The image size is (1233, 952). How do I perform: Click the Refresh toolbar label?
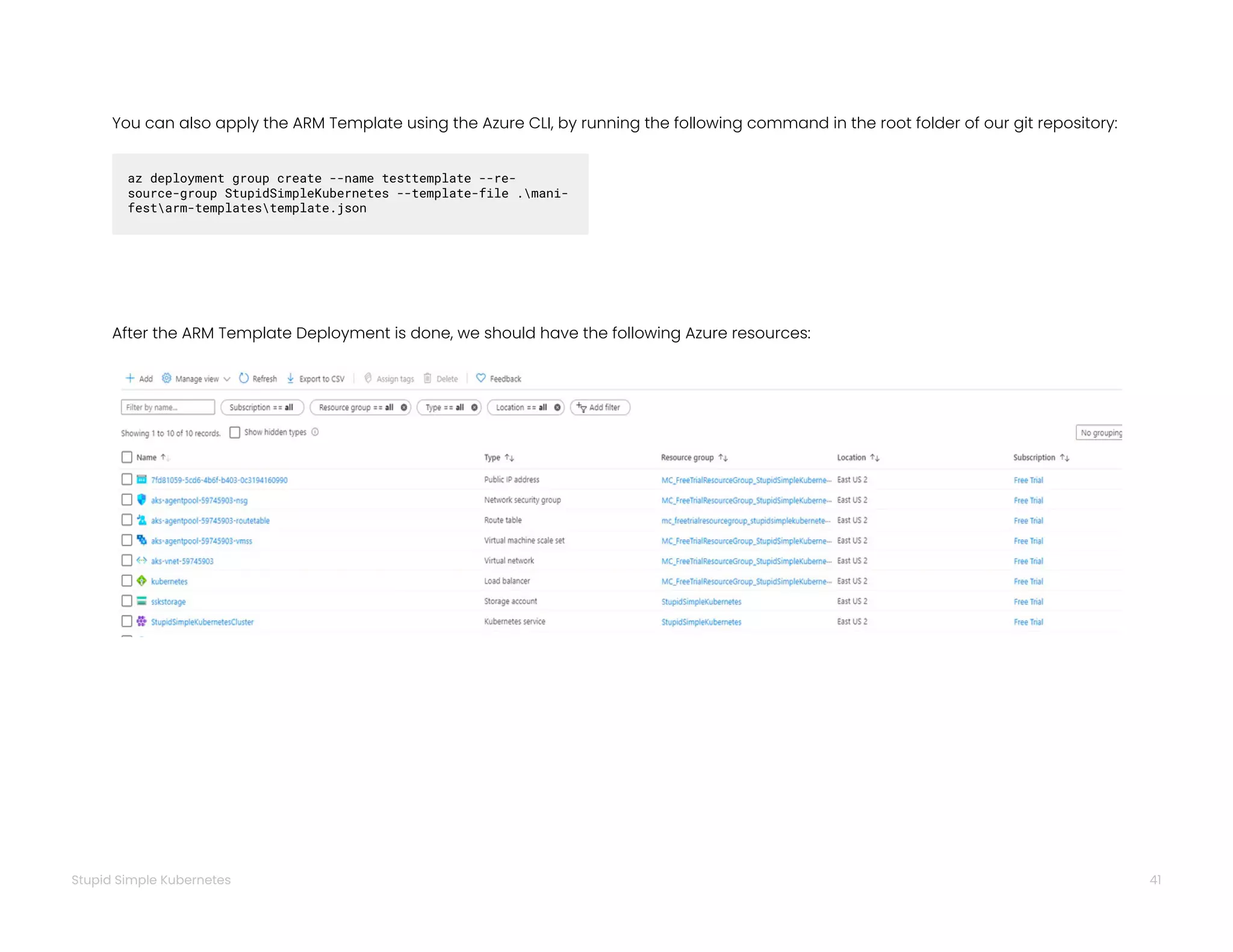pyautogui.click(x=265, y=379)
